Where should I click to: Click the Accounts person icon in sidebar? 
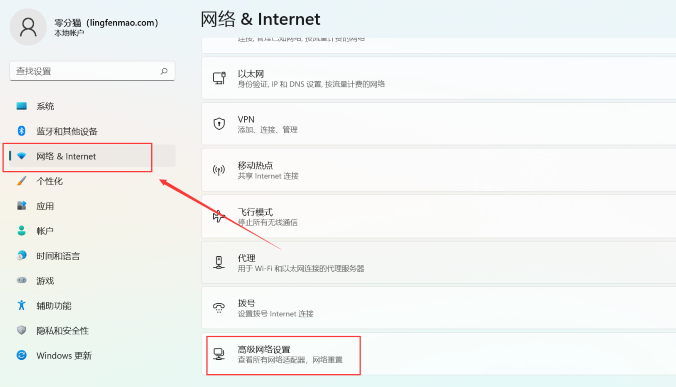coord(22,231)
